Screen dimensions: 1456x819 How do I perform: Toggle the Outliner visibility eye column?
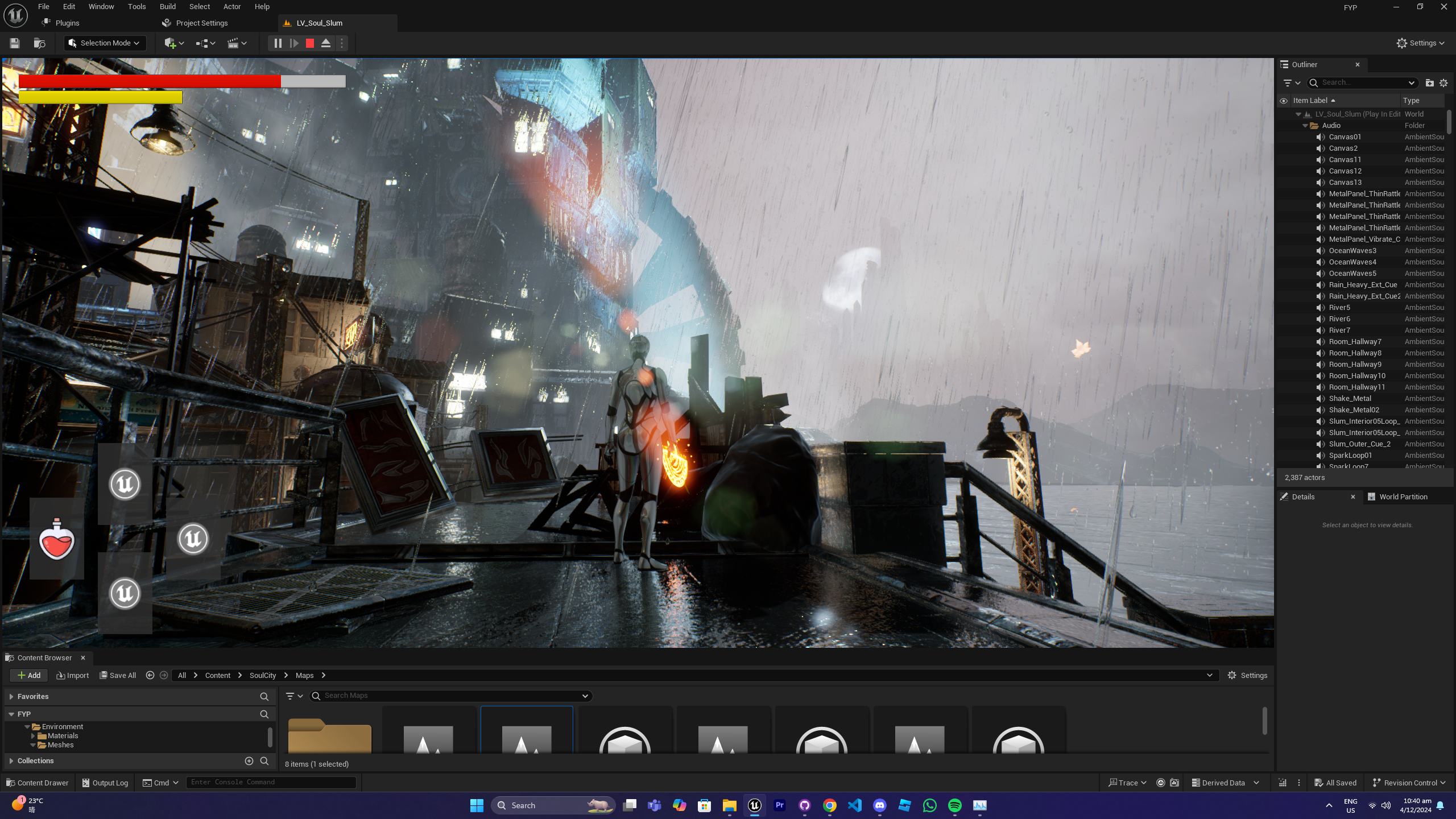tap(1284, 101)
